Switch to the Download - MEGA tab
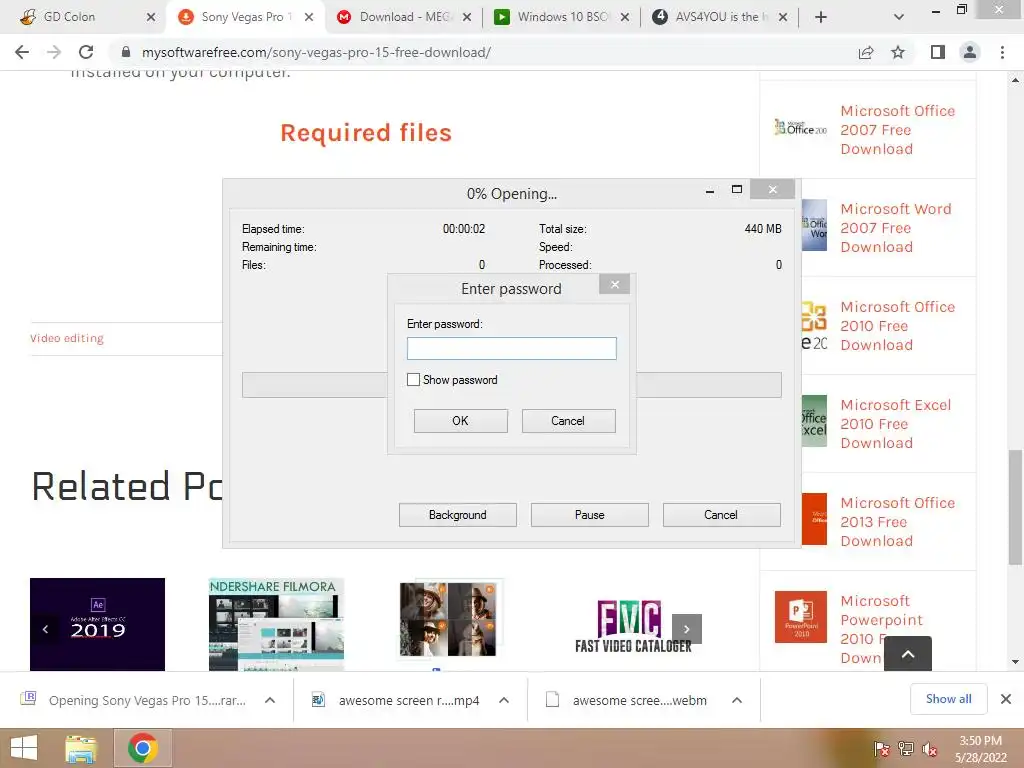 pos(405,17)
